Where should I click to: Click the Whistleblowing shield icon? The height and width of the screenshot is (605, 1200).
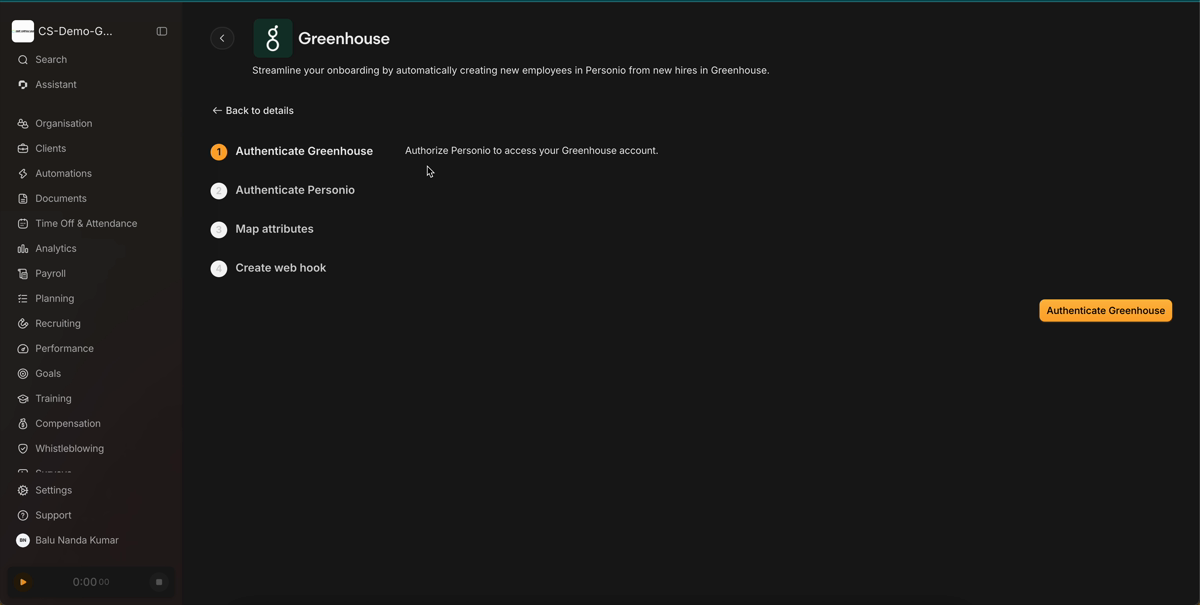pyautogui.click(x=23, y=449)
